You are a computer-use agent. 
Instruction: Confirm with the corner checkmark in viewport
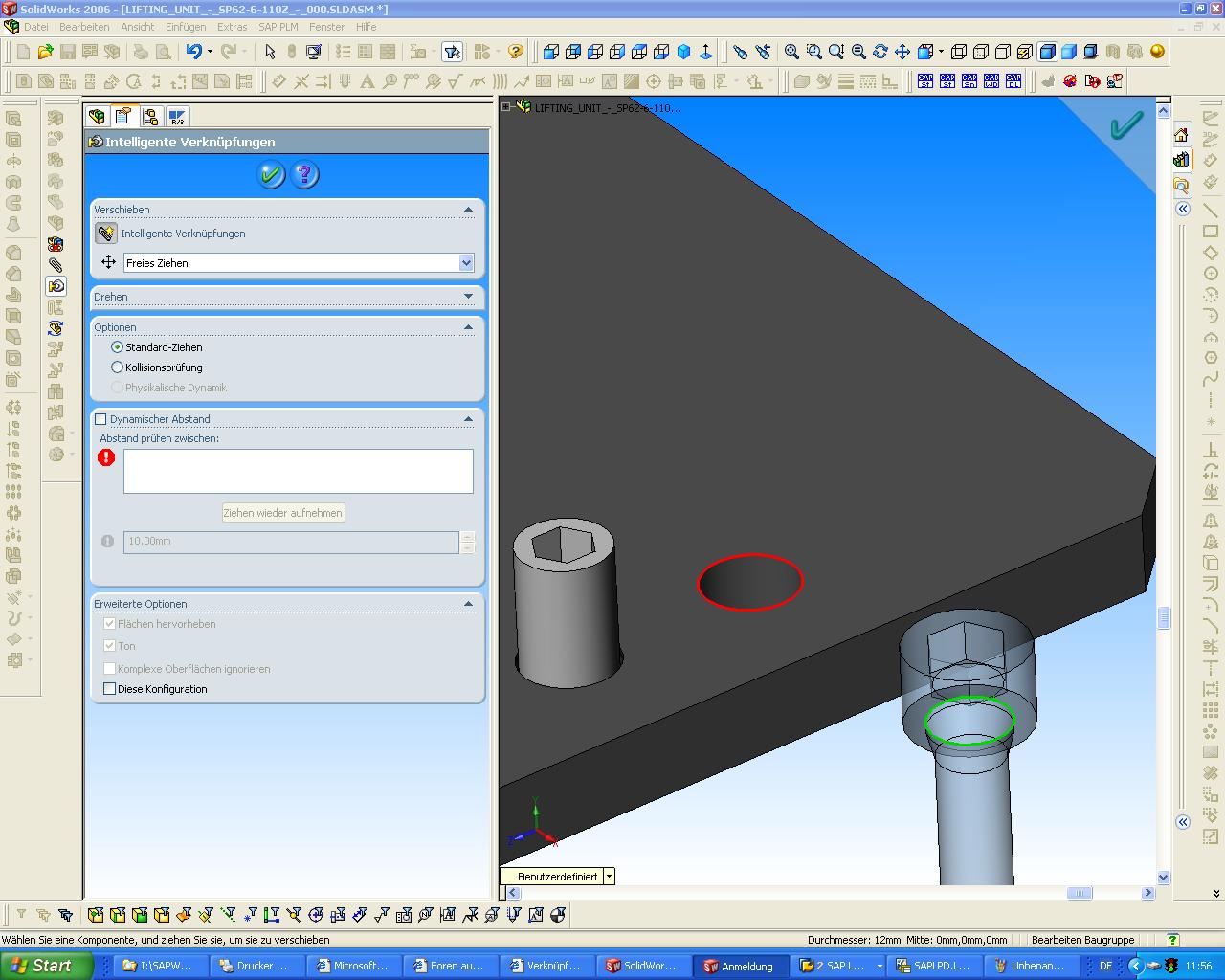(1125, 125)
